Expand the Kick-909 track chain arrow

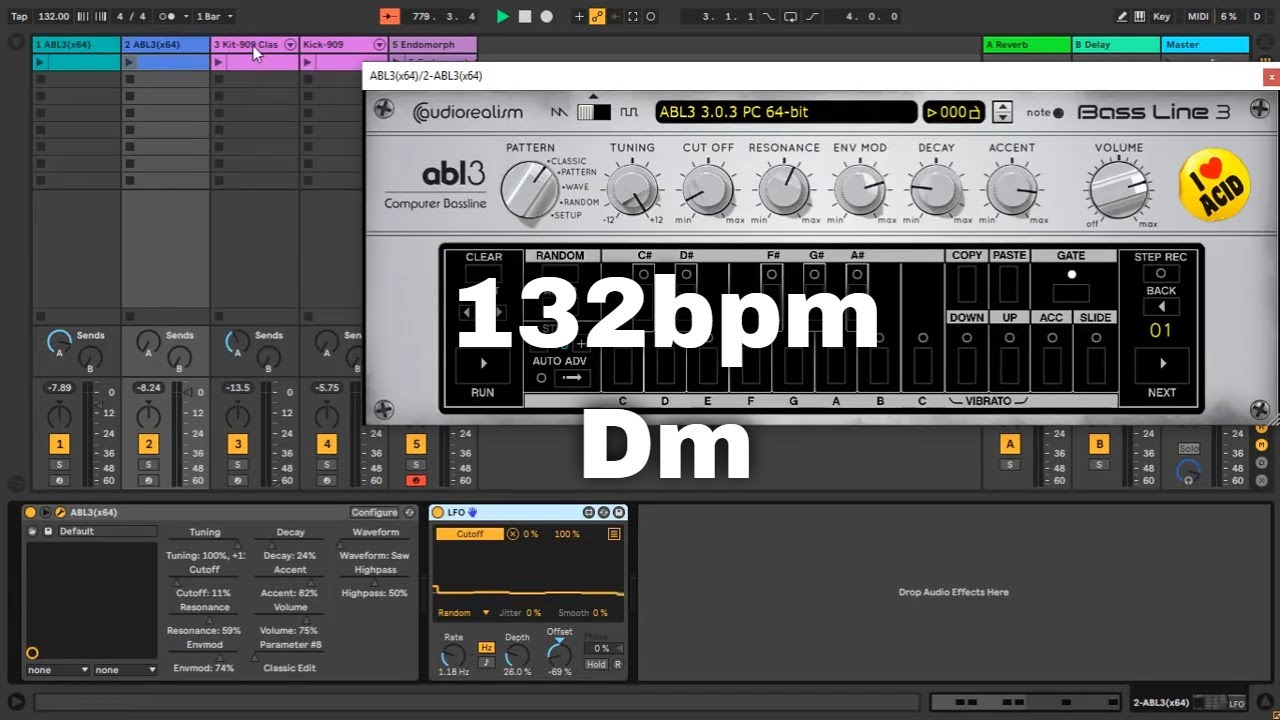pos(379,44)
